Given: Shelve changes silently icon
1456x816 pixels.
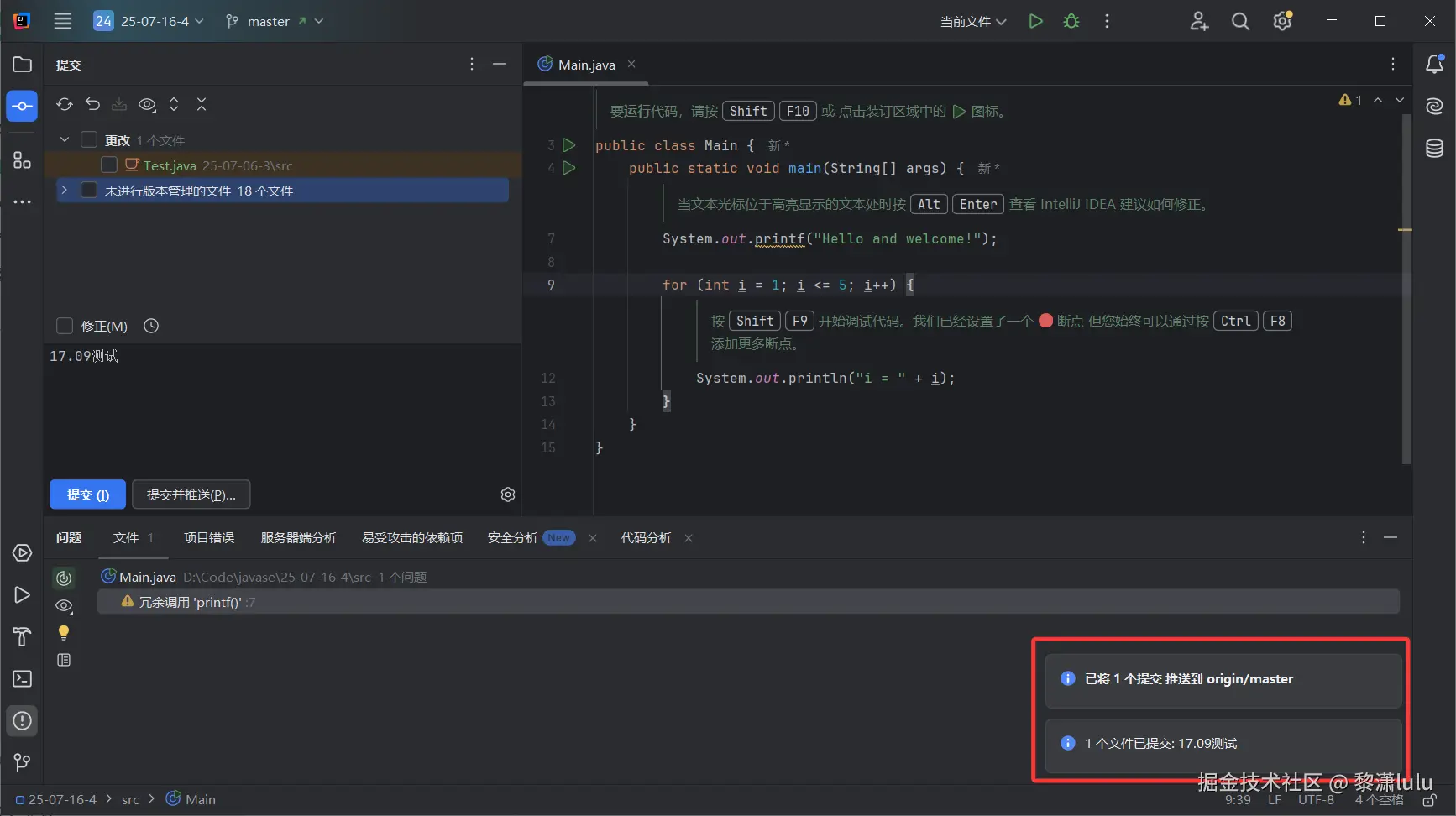Looking at the screenshot, I should 119,104.
